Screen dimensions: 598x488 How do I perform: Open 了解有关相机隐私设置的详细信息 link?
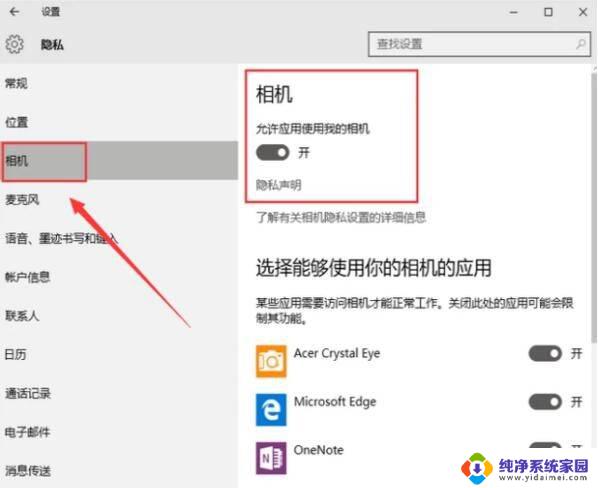(x=341, y=217)
